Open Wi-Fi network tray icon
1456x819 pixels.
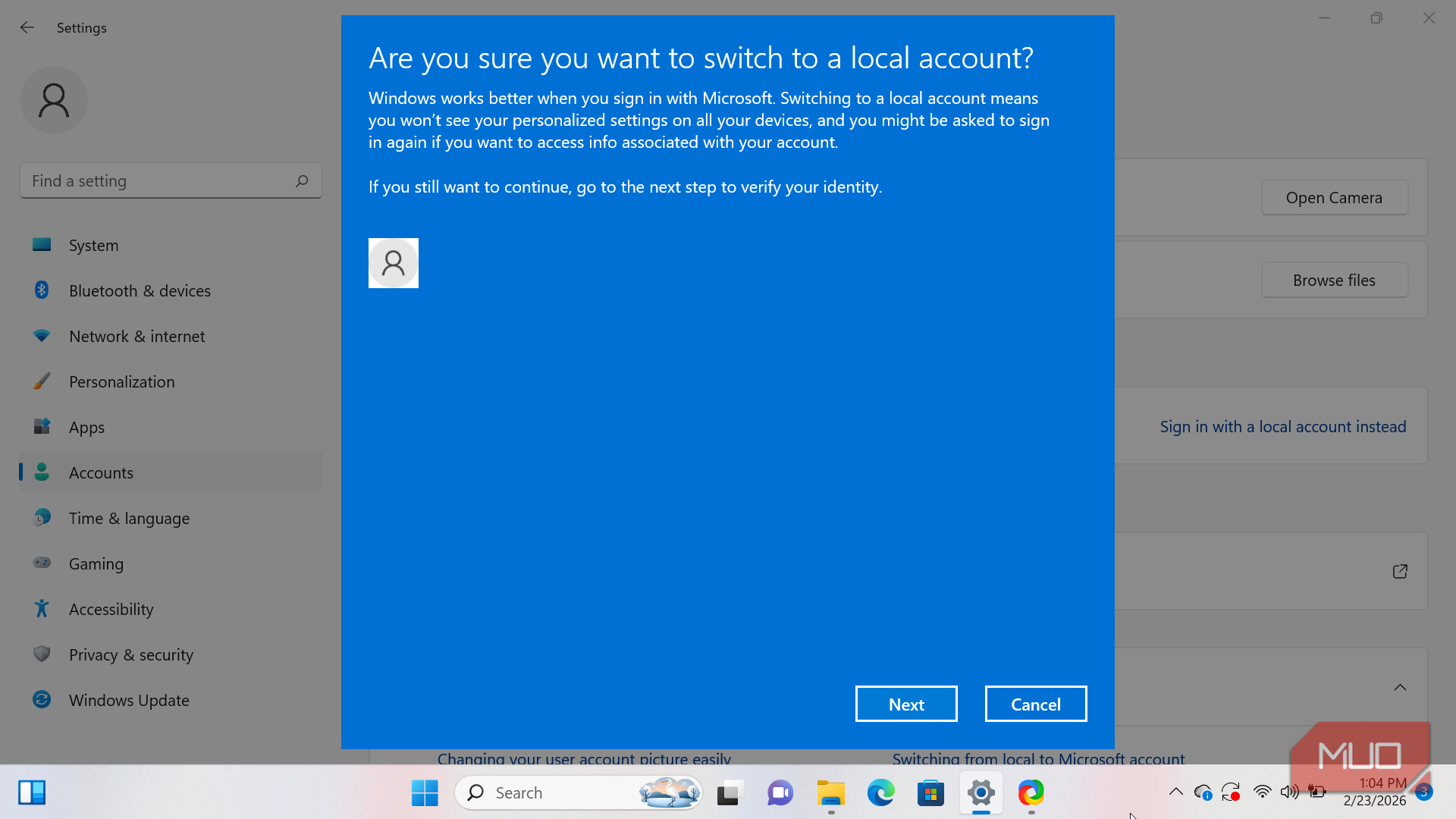1262,792
